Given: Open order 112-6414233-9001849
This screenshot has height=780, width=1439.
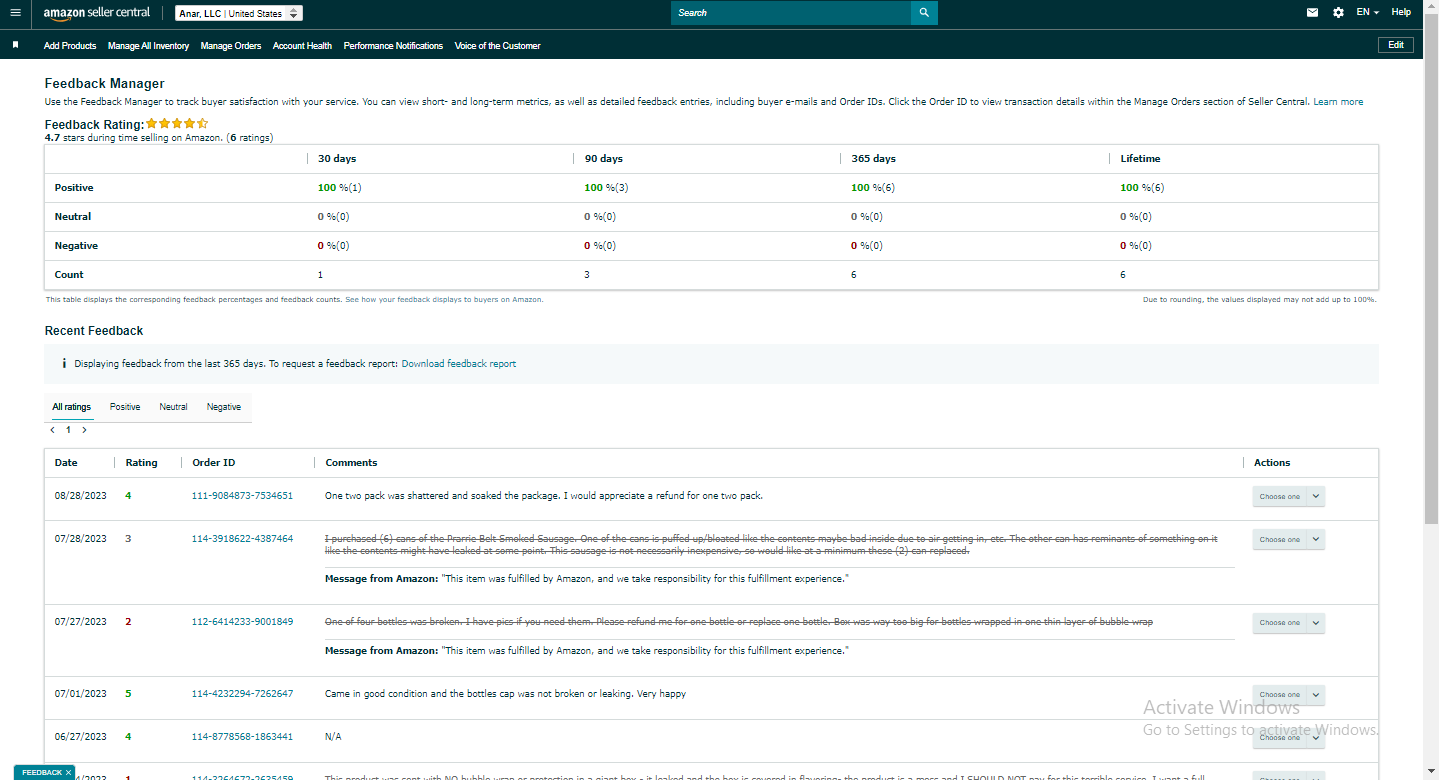Looking at the screenshot, I should [242, 622].
